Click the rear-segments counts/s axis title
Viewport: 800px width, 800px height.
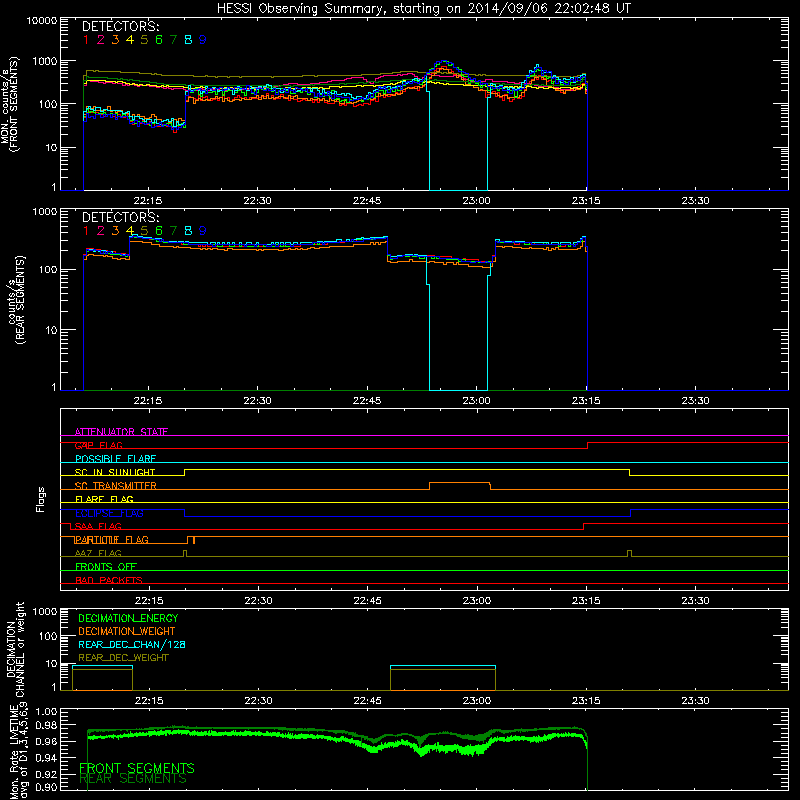tap(15, 300)
